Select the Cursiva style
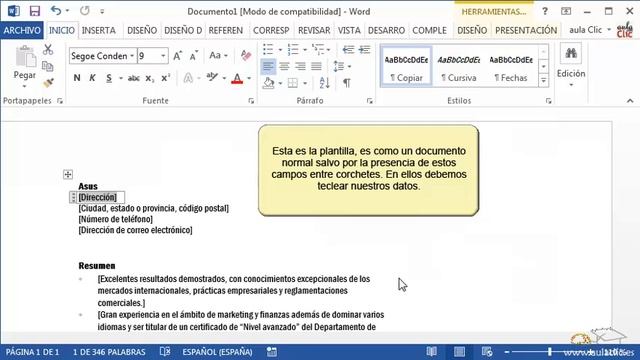The width and height of the screenshot is (640, 360). click(x=458, y=67)
